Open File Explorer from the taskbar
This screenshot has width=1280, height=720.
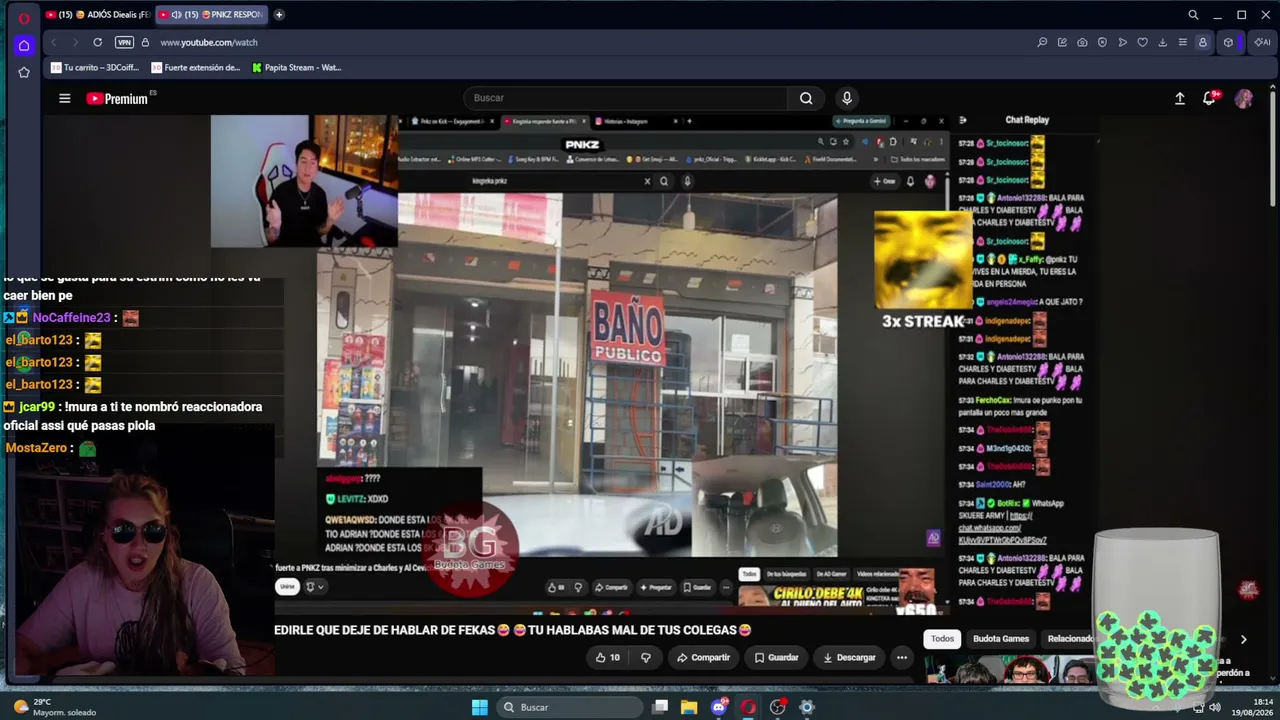click(x=689, y=707)
